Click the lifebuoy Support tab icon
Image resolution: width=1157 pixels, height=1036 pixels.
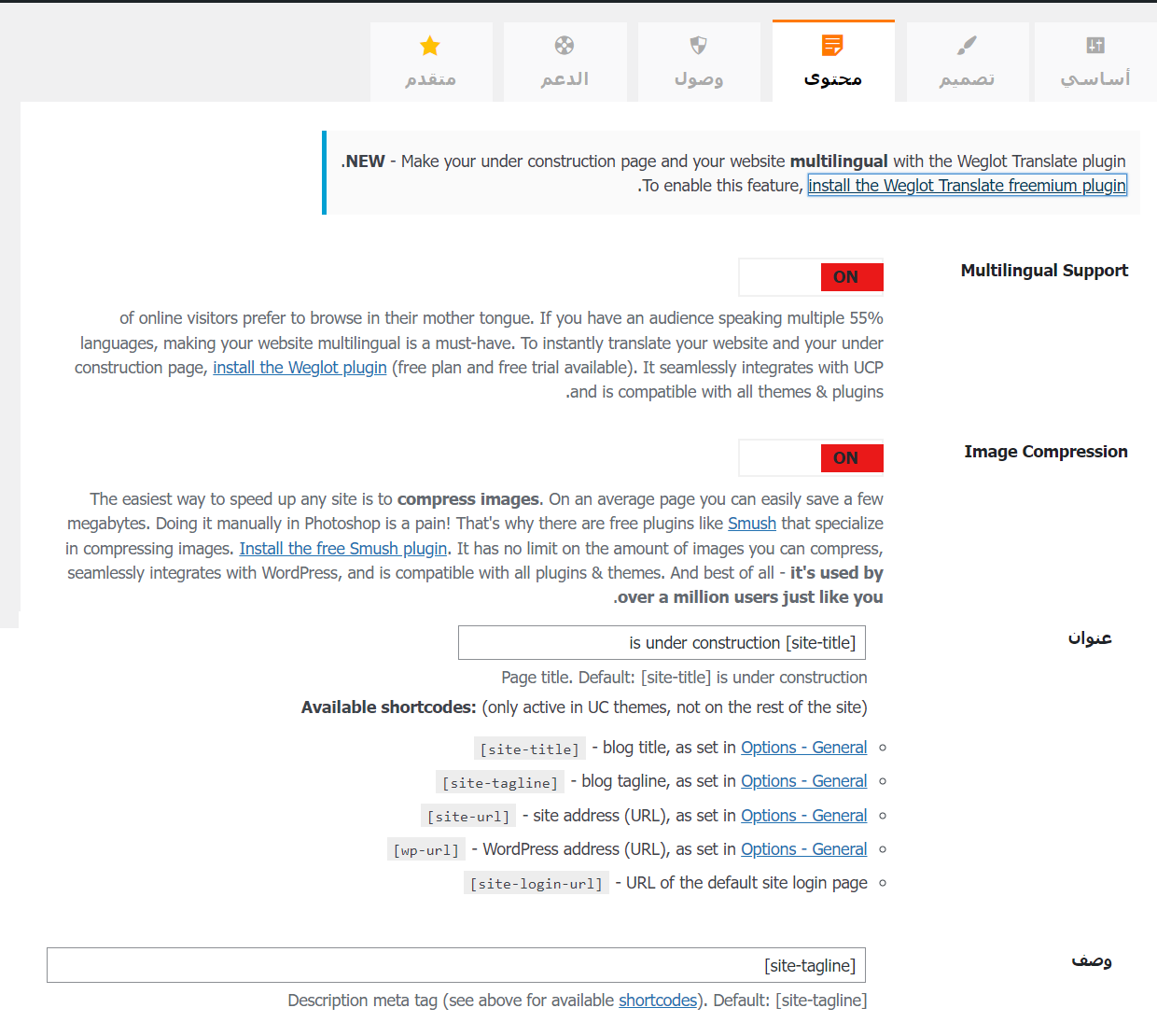[565, 46]
